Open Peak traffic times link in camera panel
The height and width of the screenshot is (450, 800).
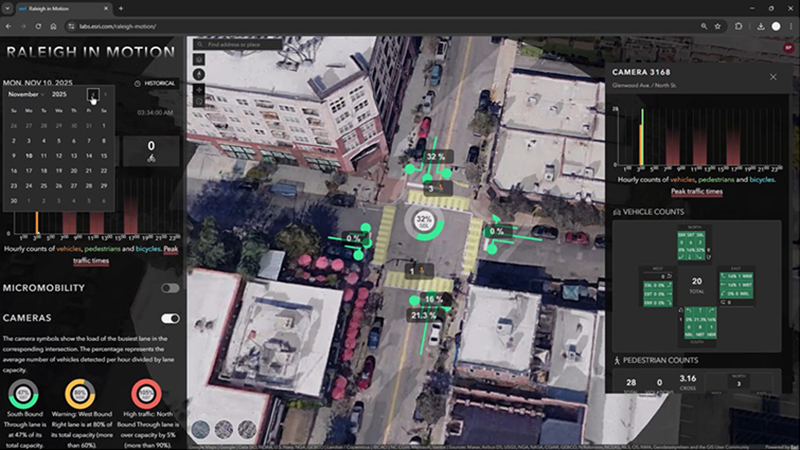point(696,191)
